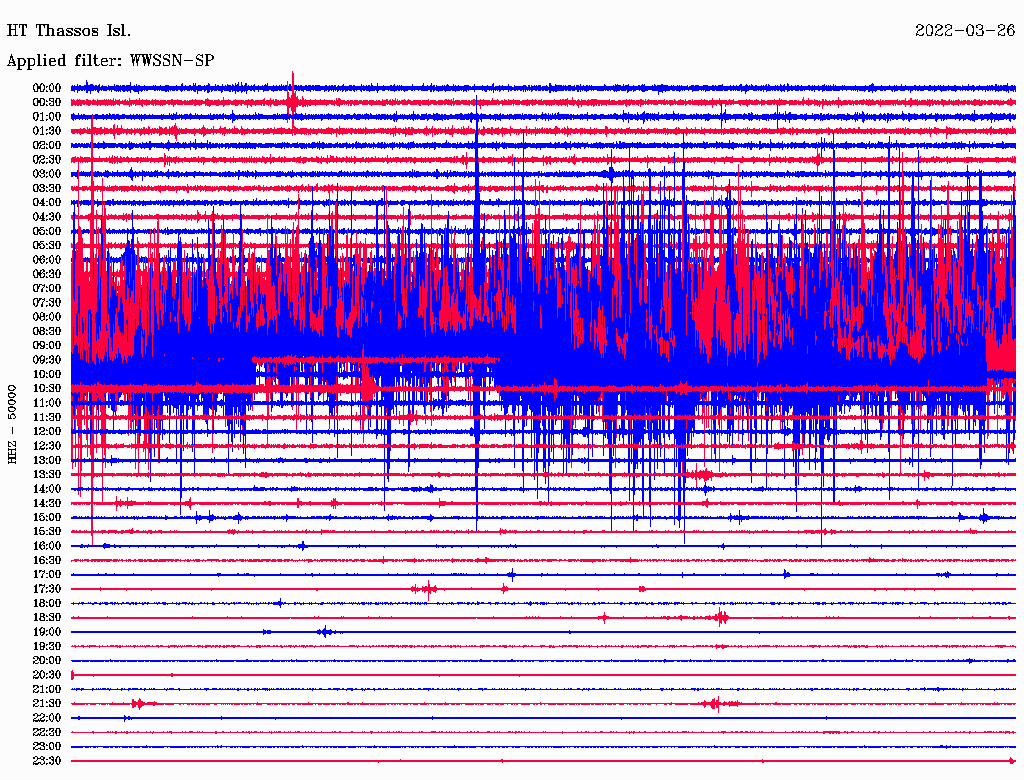Select the 14:30 time label

(47, 503)
